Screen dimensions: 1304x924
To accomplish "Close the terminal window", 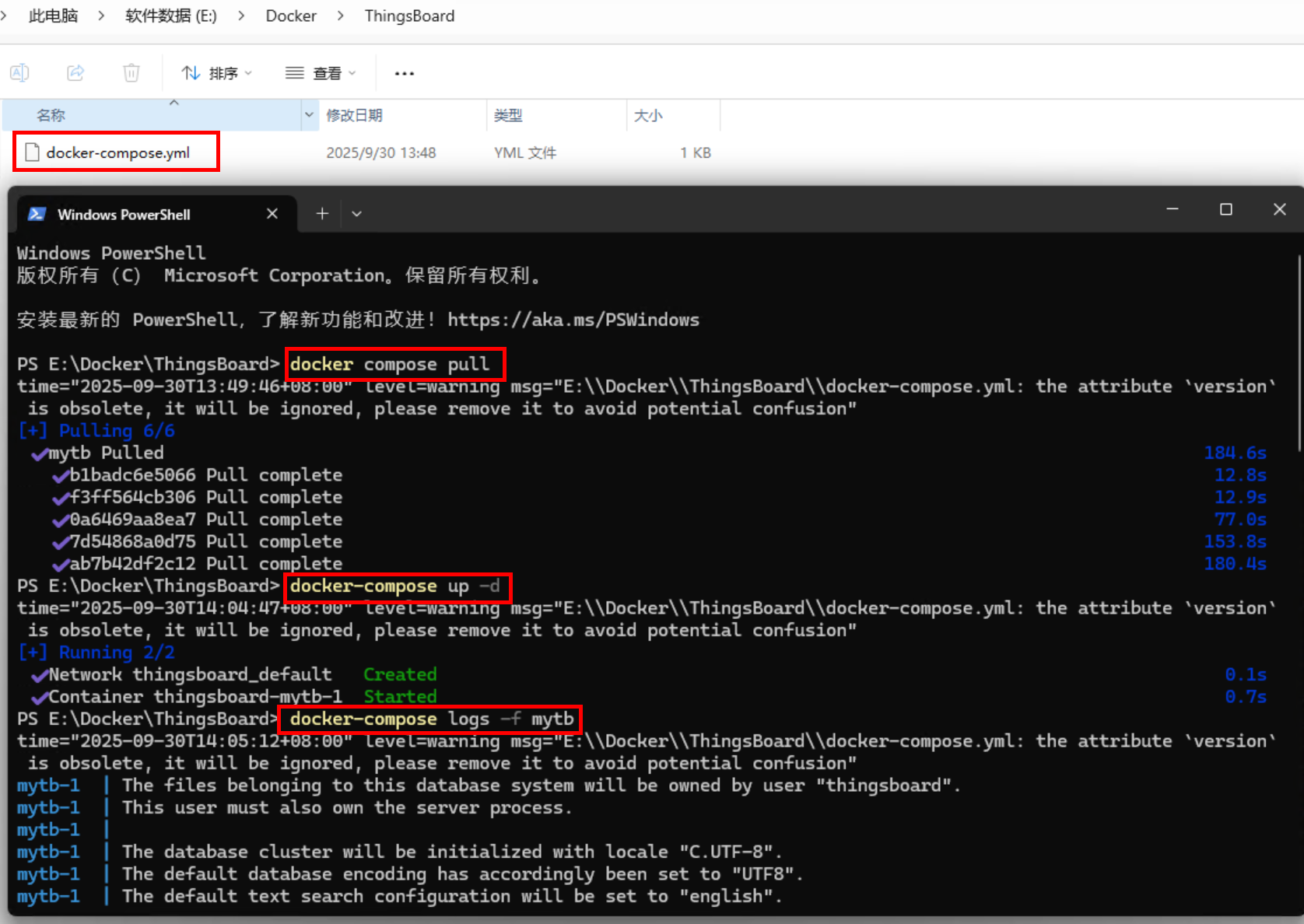I will 1280,209.
